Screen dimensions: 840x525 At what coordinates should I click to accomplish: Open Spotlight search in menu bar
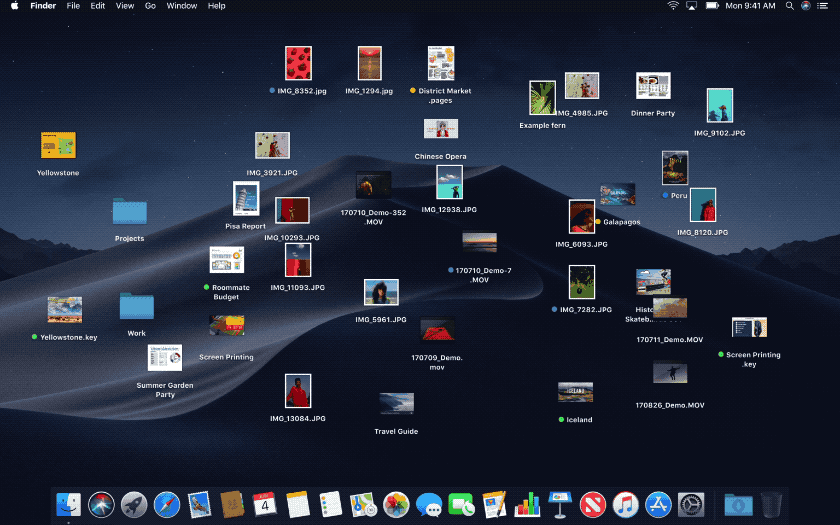[790, 6]
